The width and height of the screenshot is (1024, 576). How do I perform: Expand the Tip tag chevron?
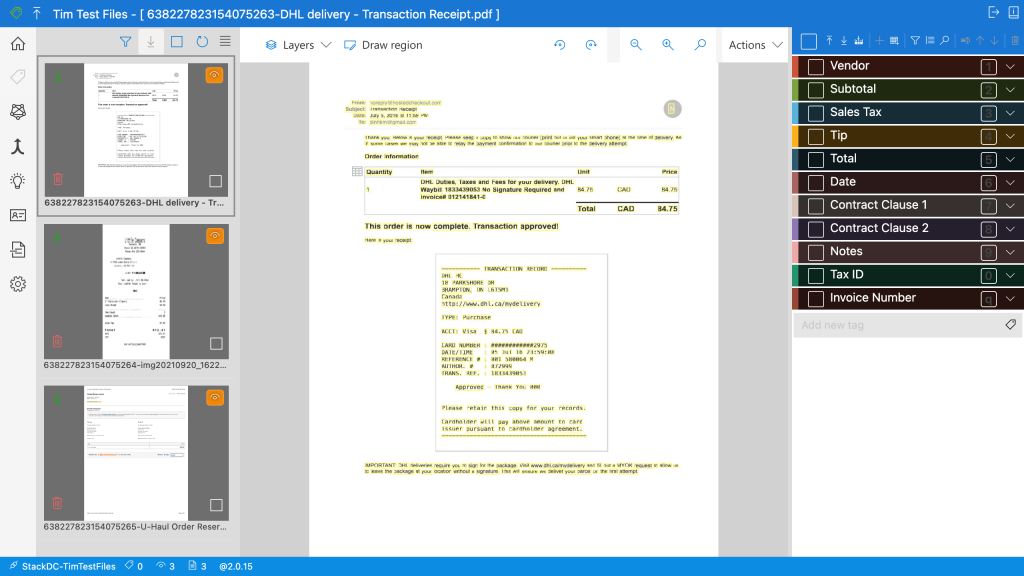point(1010,136)
